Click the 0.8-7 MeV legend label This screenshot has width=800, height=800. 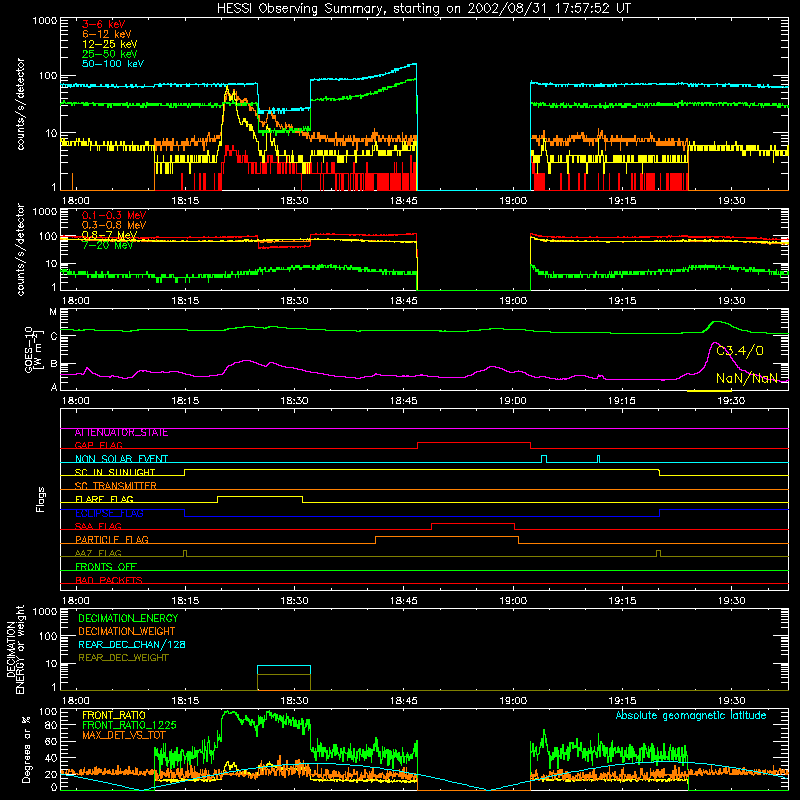[110, 235]
